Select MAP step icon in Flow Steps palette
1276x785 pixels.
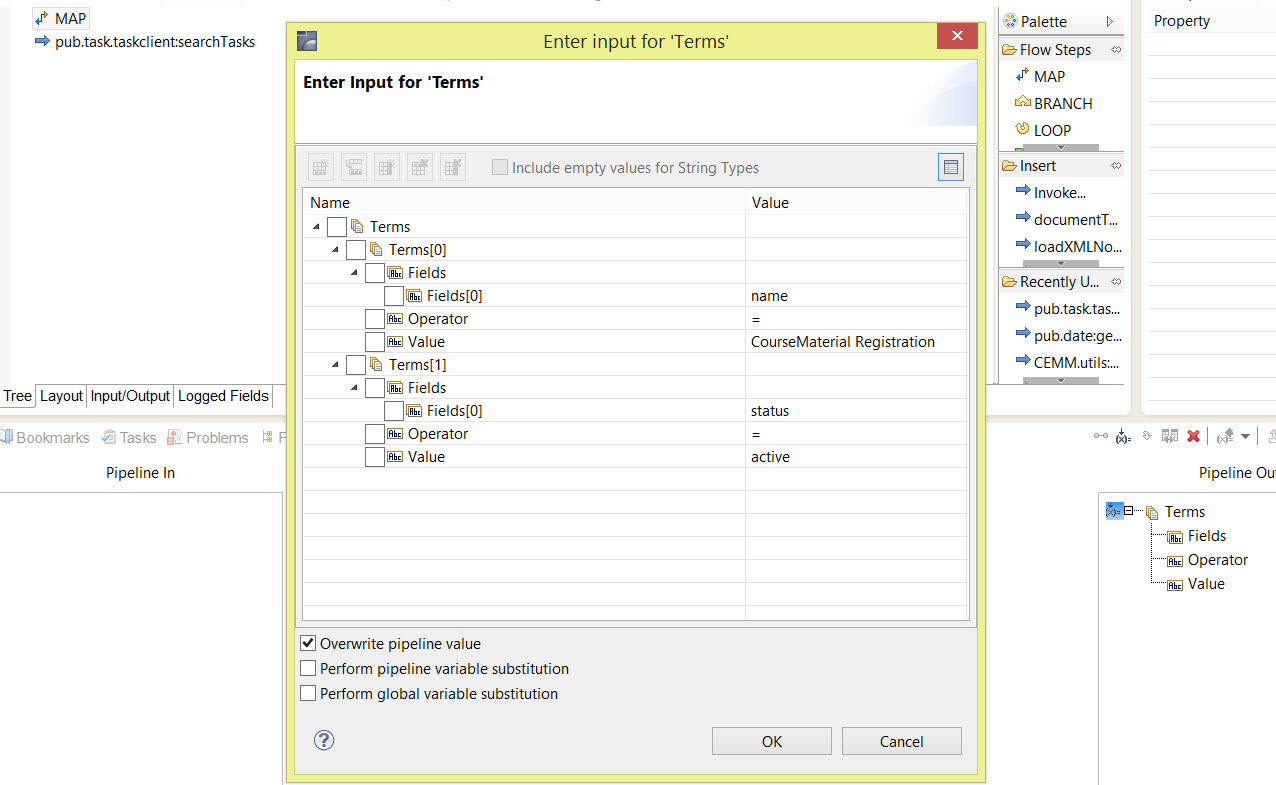click(1022, 76)
